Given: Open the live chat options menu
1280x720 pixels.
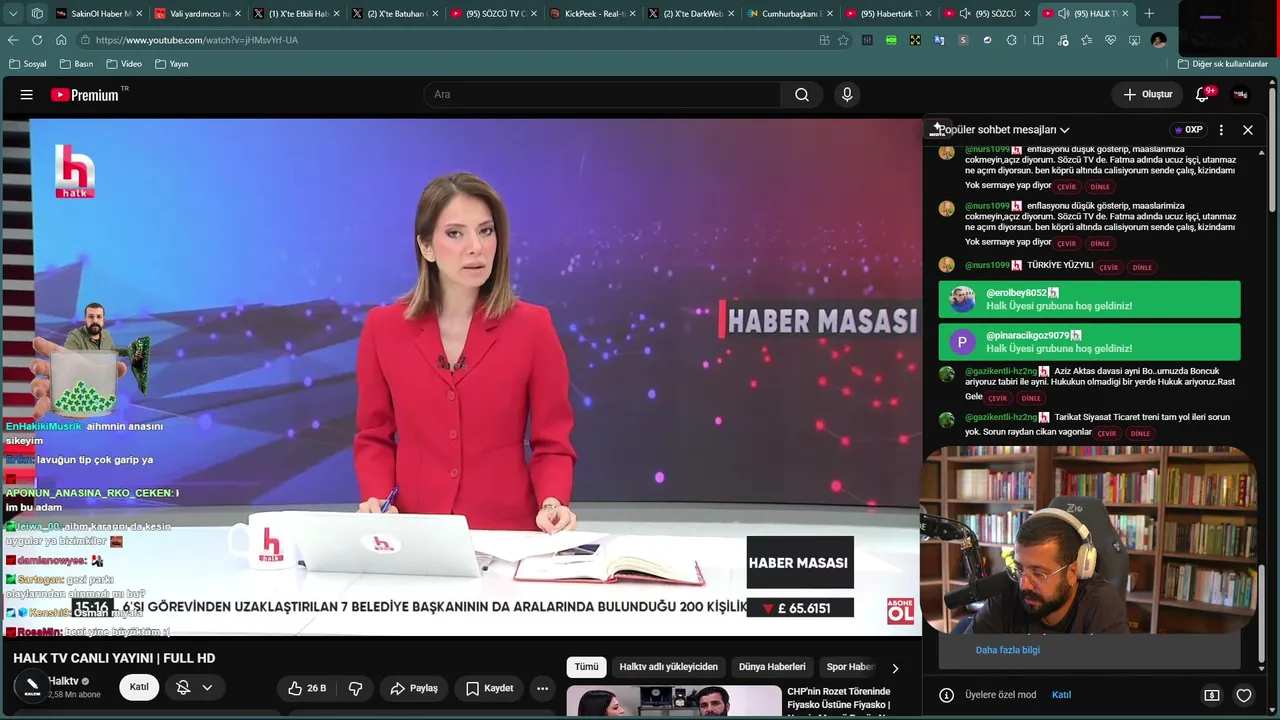Looking at the screenshot, I should tap(1221, 130).
